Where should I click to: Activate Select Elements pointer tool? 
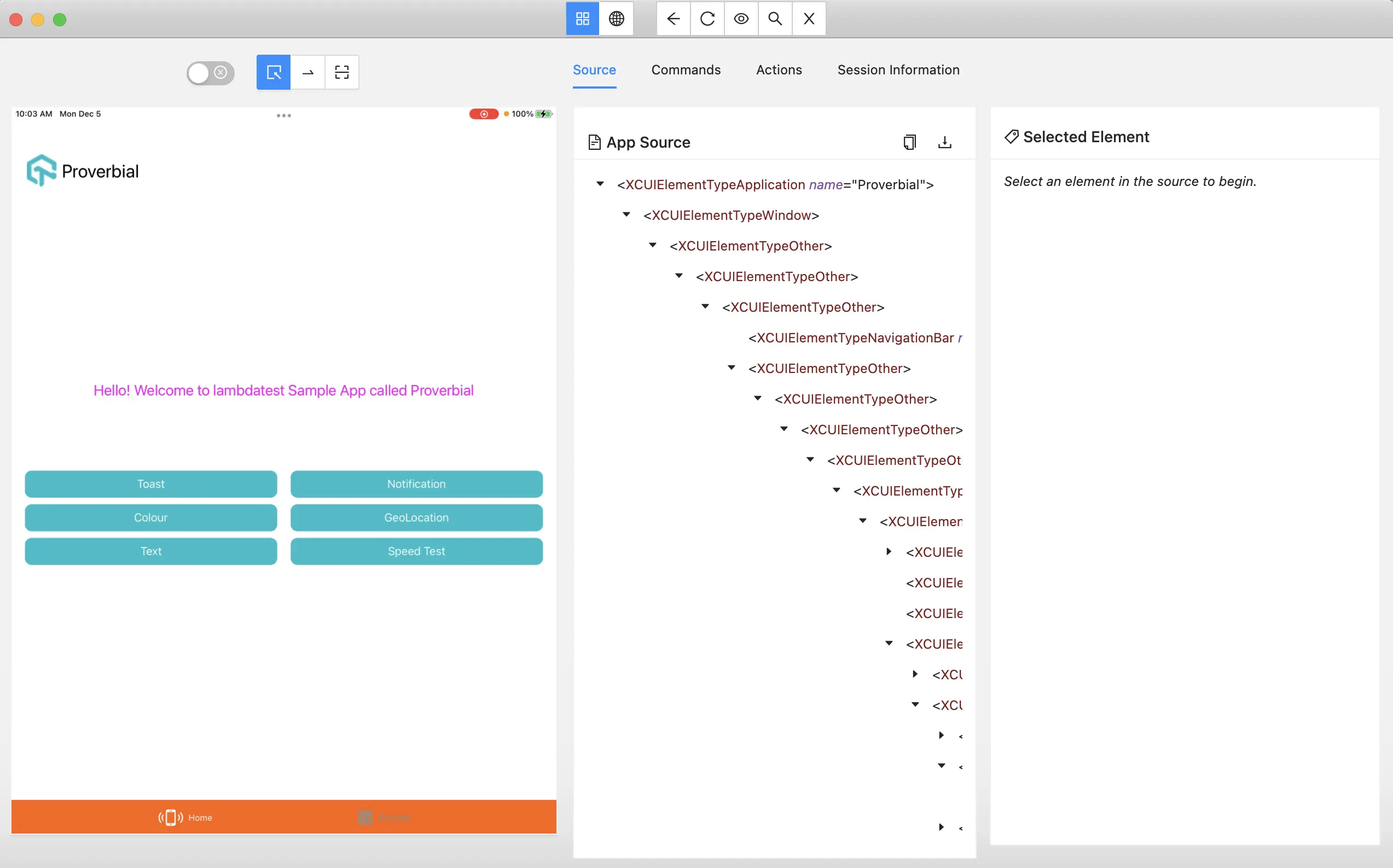coord(274,72)
